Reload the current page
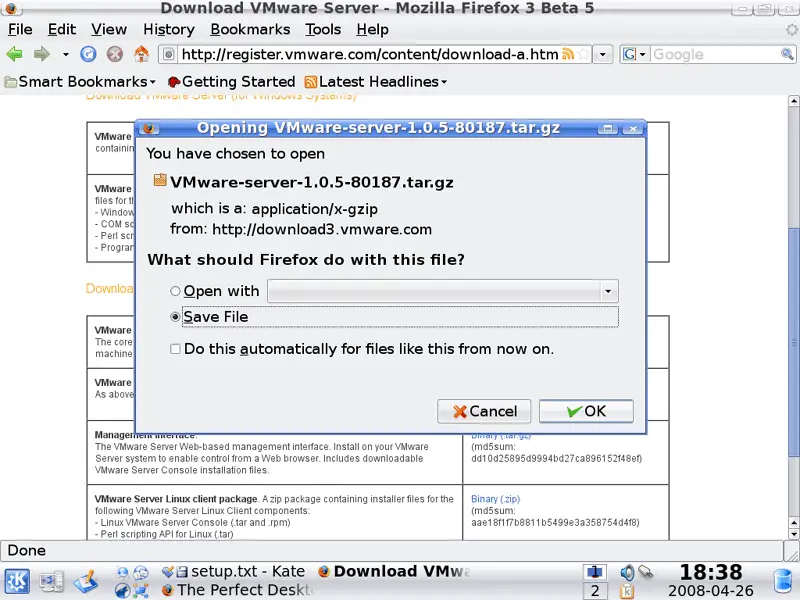This screenshot has width=800, height=600. point(88,54)
